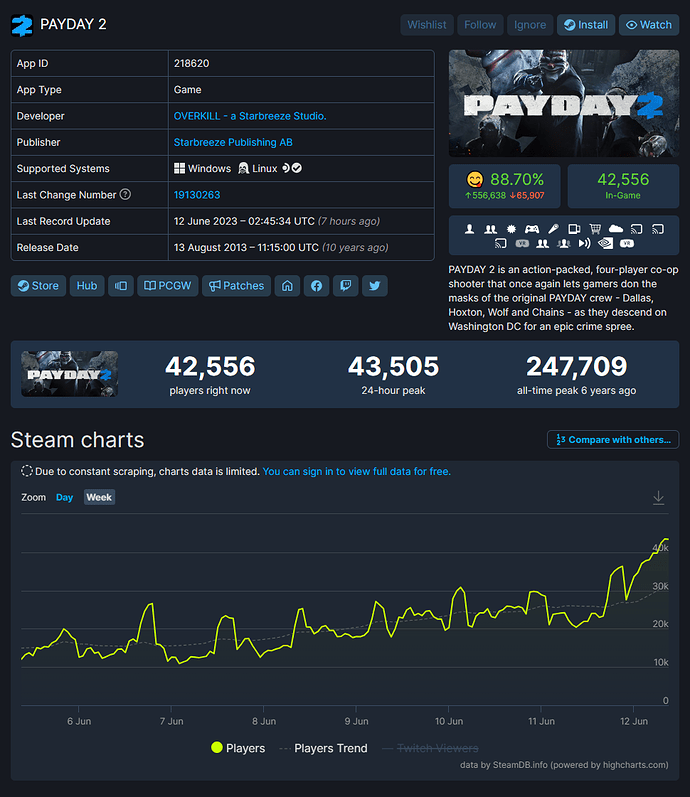
Task: Set chart zoom to Week
Action: (x=99, y=497)
